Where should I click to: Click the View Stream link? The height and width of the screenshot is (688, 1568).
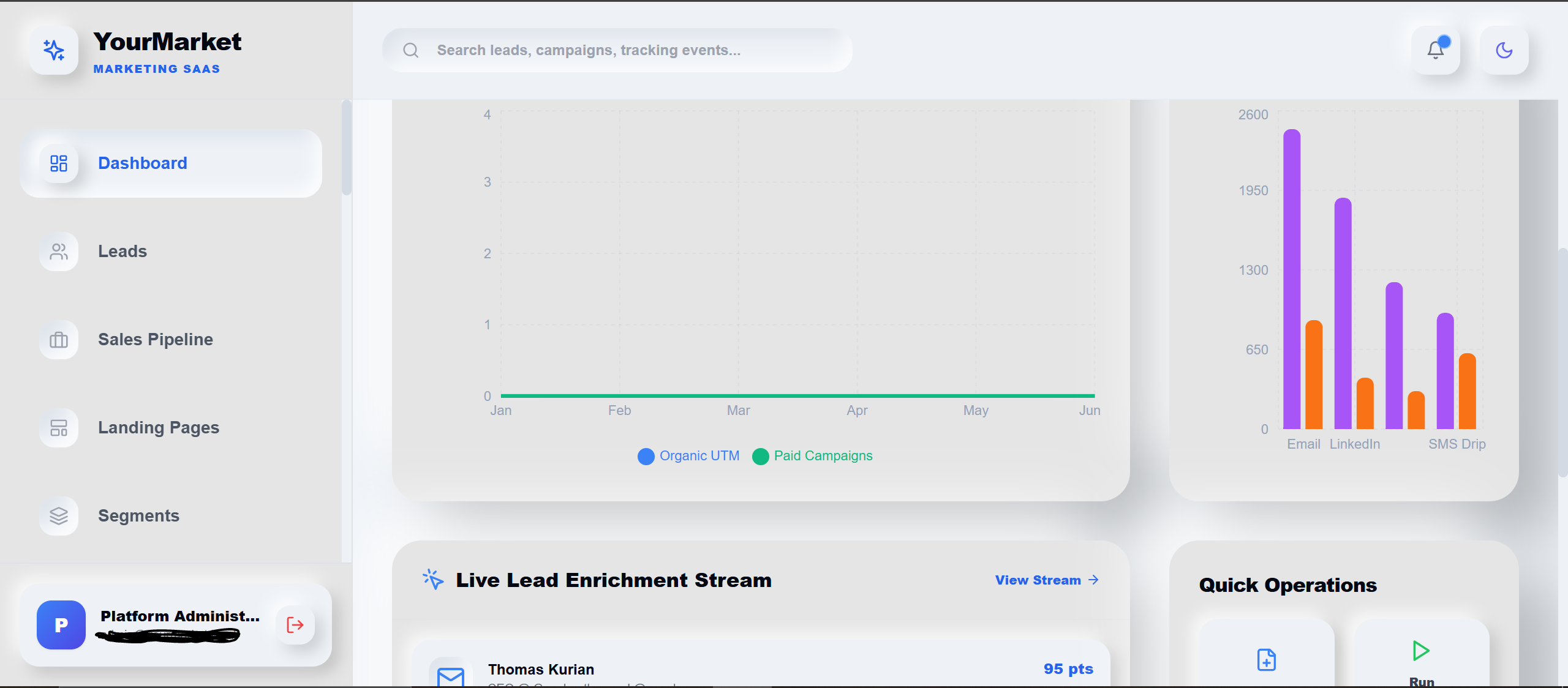tap(1047, 580)
